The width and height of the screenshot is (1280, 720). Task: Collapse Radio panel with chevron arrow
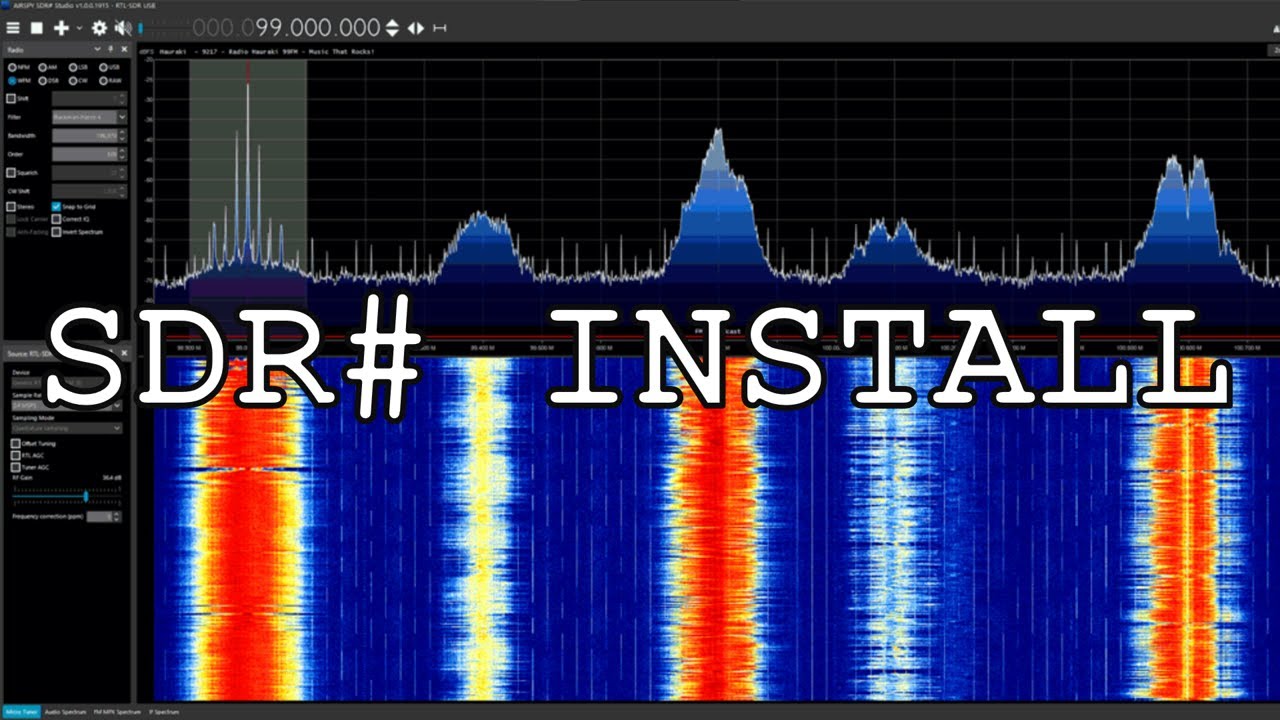[97, 49]
